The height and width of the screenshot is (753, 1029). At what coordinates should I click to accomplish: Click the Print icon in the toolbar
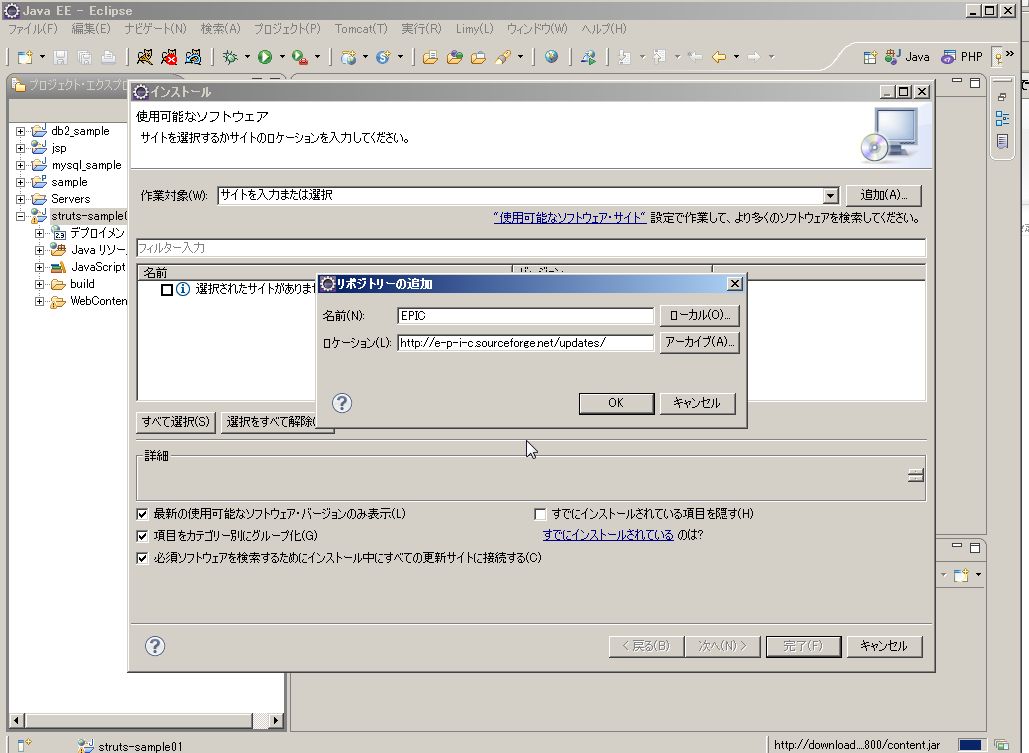point(108,57)
